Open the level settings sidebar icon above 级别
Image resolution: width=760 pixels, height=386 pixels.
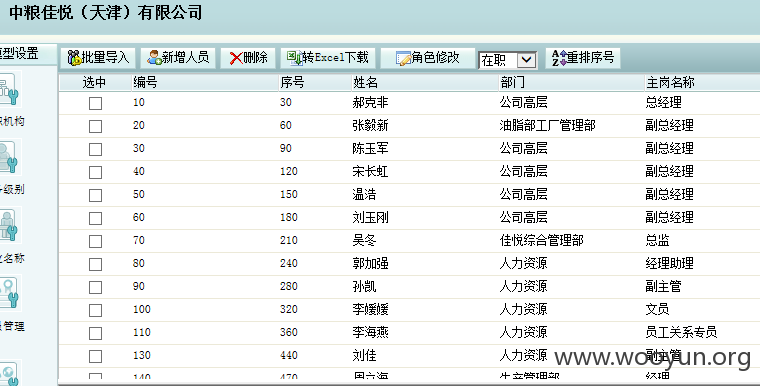click(9, 157)
